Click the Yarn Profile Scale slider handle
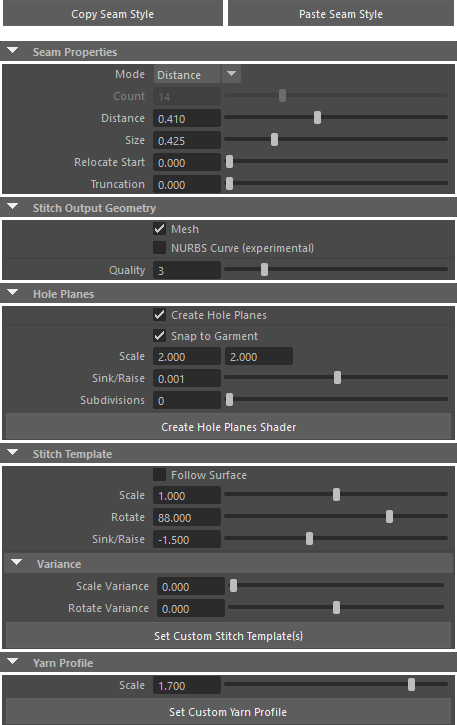The image size is (457, 725). pos(411,684)
